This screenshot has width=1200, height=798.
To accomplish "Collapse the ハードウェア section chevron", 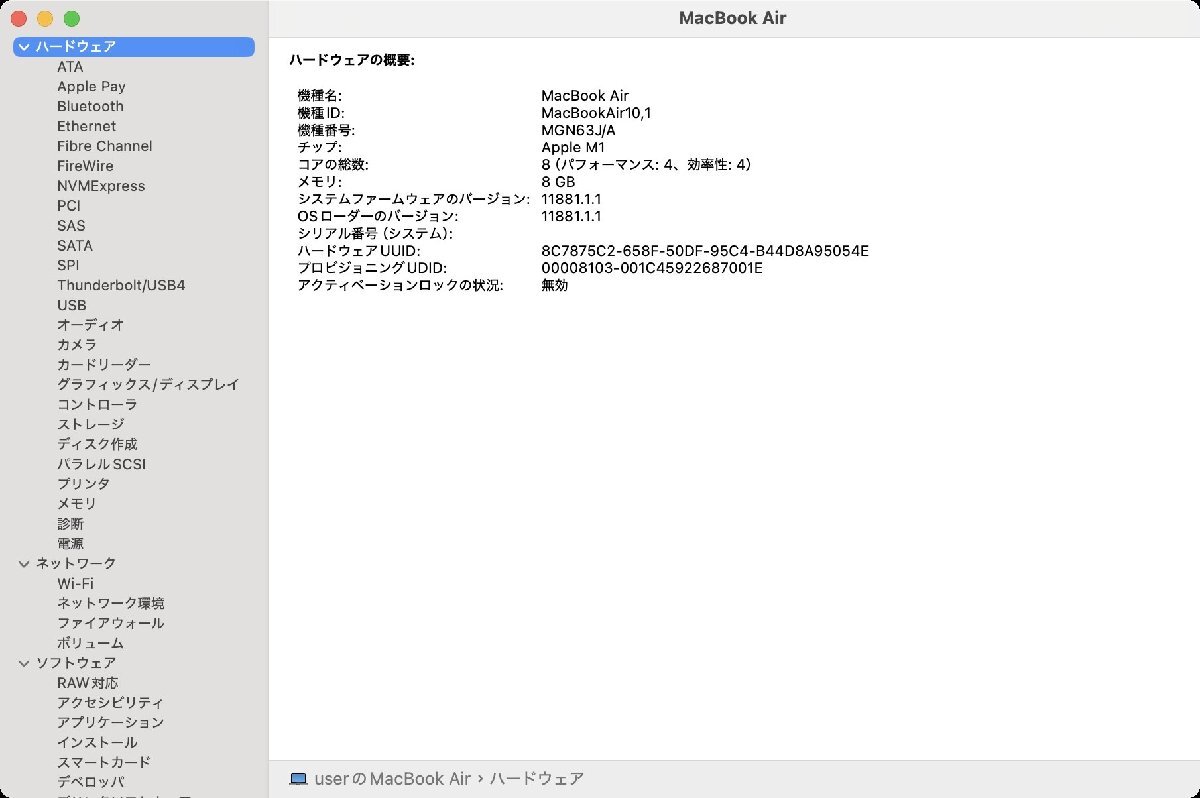I will pos(24,47).
